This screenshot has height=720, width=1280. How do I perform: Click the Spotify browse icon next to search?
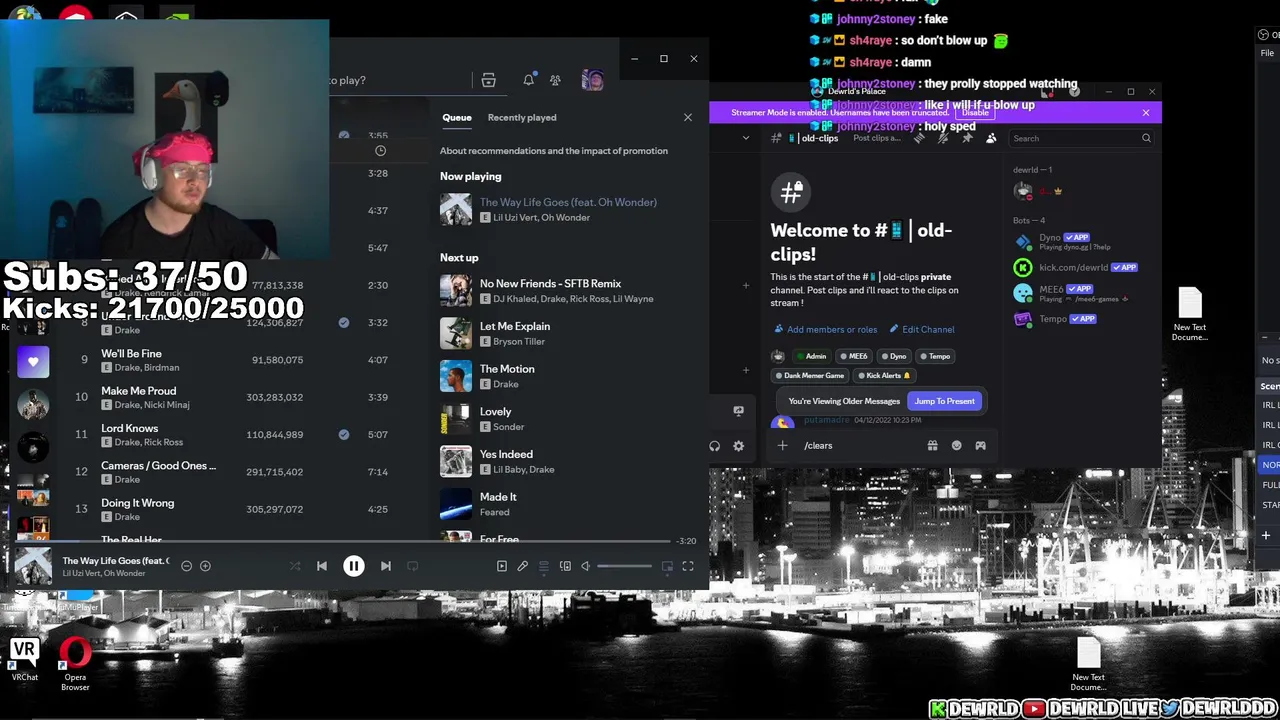coord(488,80)
